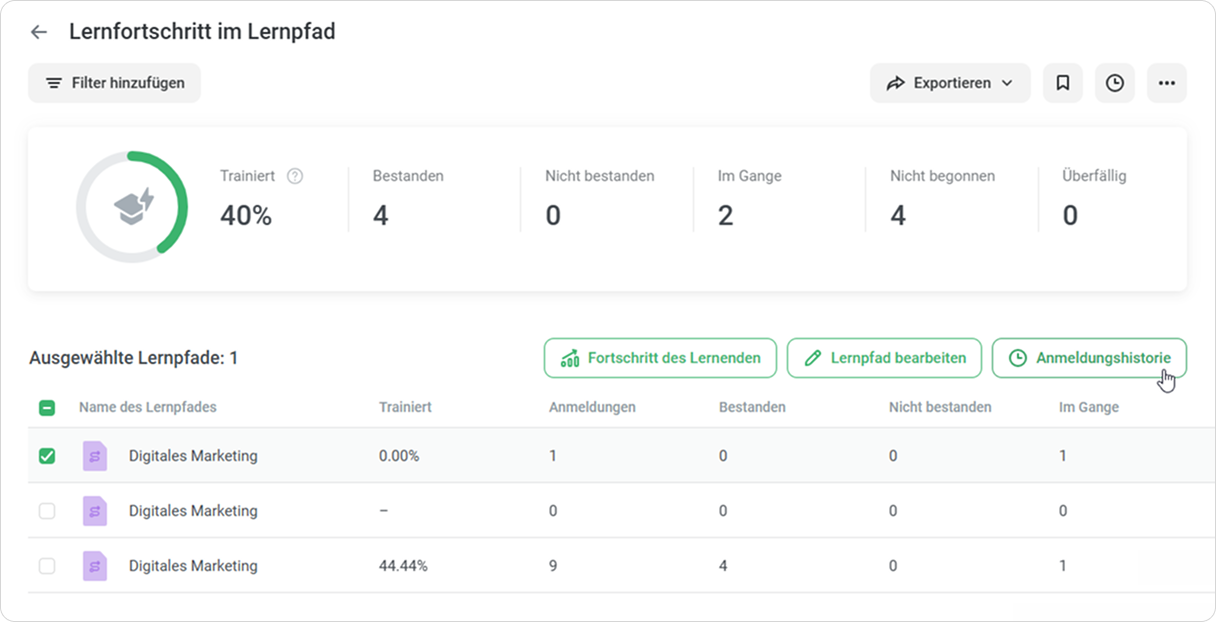Screen dimensions: 1216x622
Task: Sort by Trainiert column header
Action: point(405,407)
